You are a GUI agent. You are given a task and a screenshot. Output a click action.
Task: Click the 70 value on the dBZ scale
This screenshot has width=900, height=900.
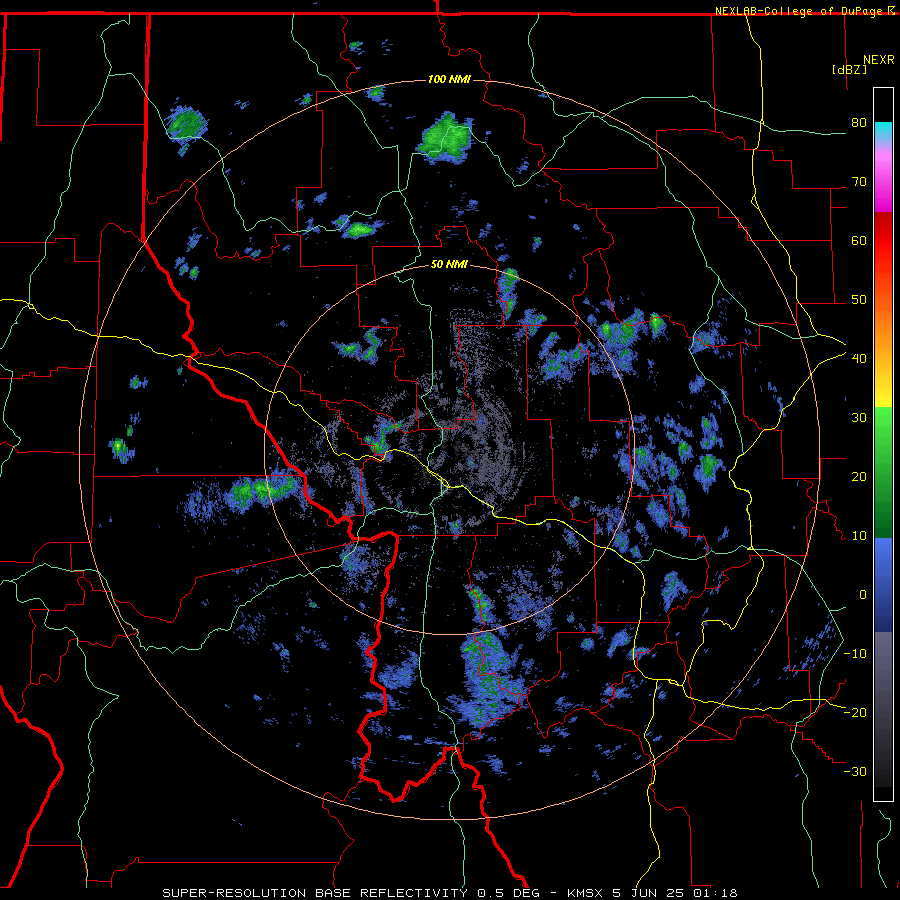click(859, 182)
